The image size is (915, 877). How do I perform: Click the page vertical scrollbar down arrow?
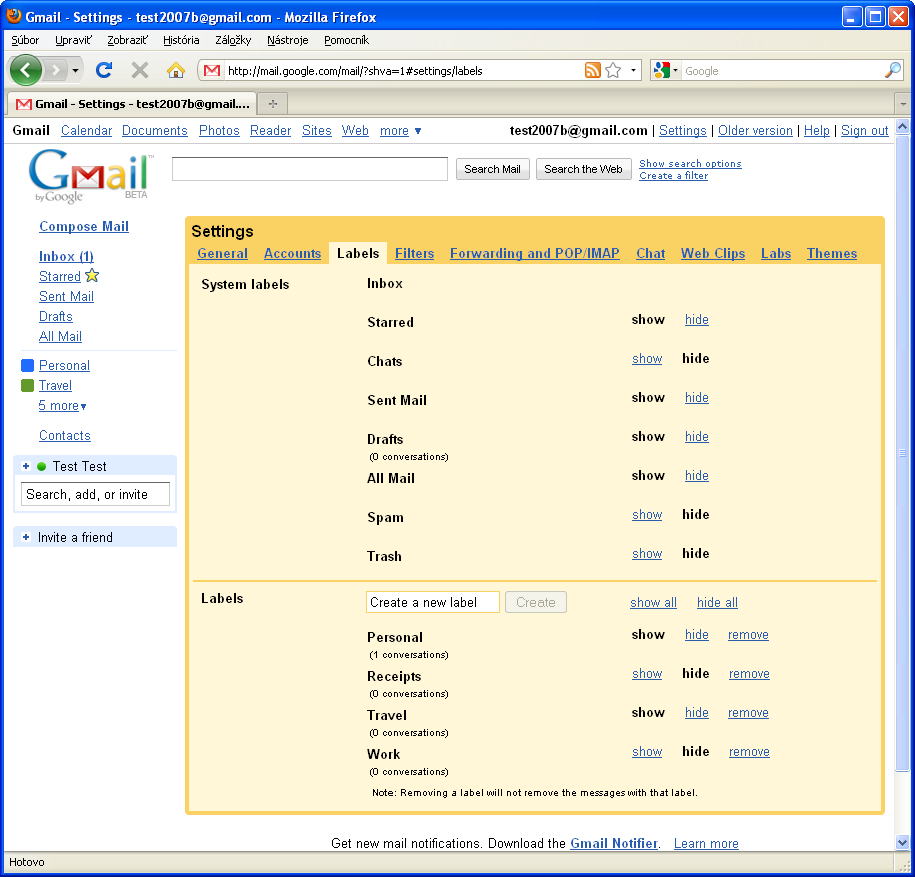coord(902,842)
